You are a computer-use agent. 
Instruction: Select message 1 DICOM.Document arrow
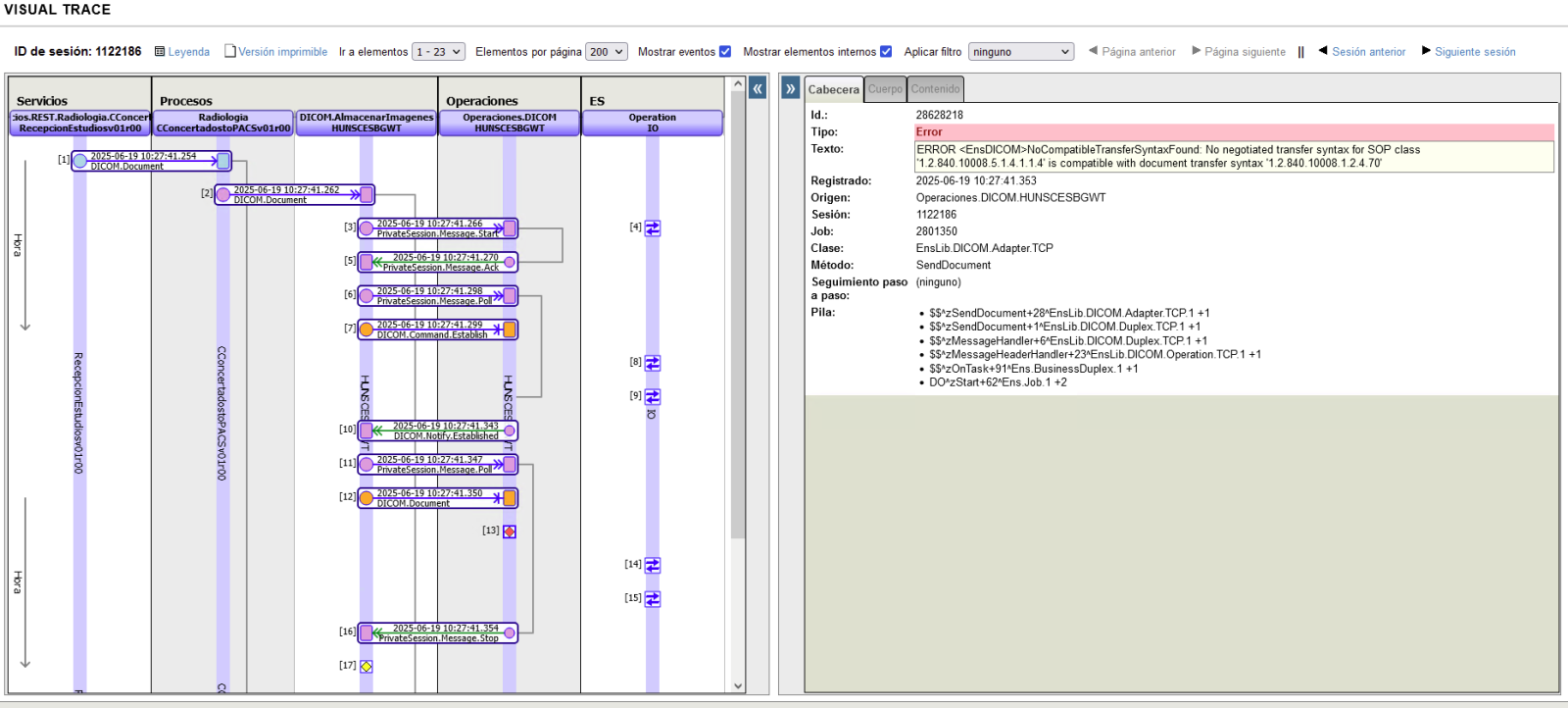pos(152,161)
